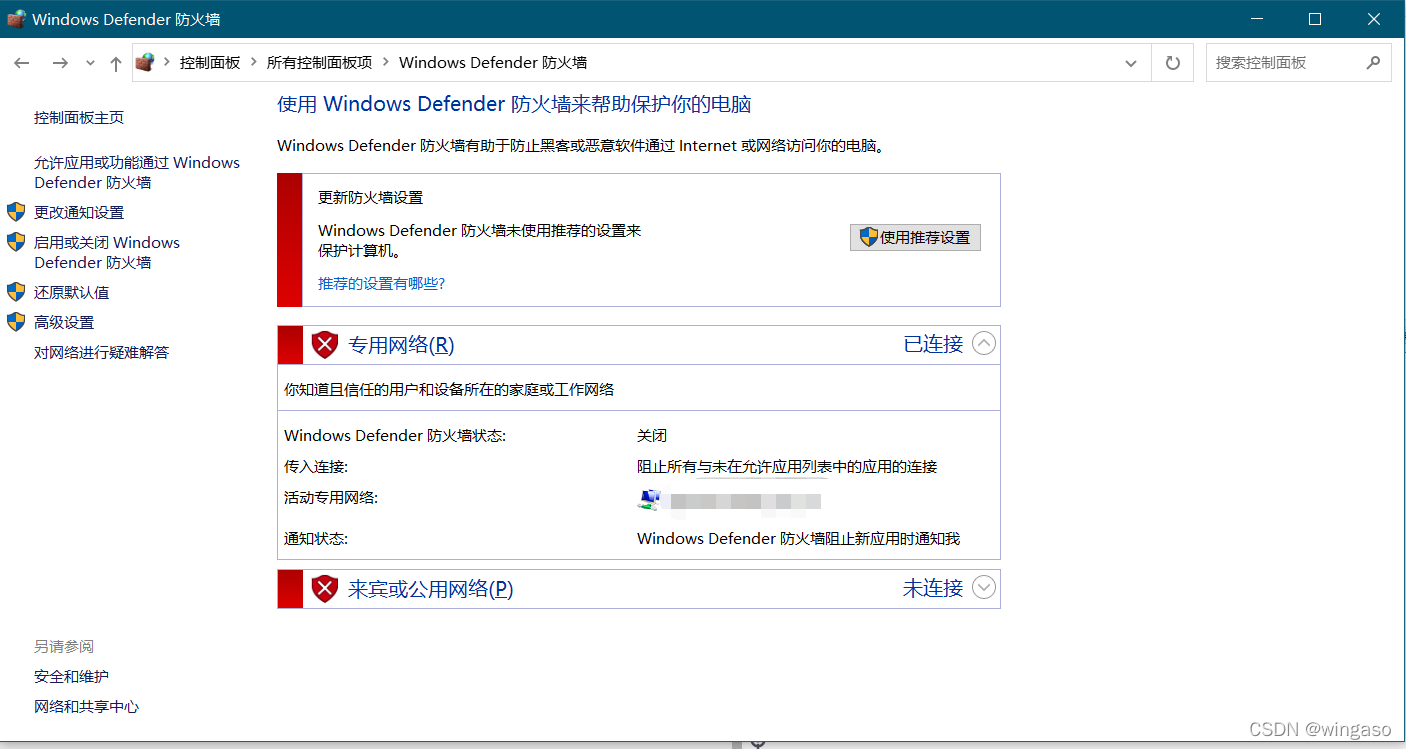Viewport: 1406px width, 749px height.
Task: Click the back navigation arrow
Action: pyautogui.click(x=22, y=63)
